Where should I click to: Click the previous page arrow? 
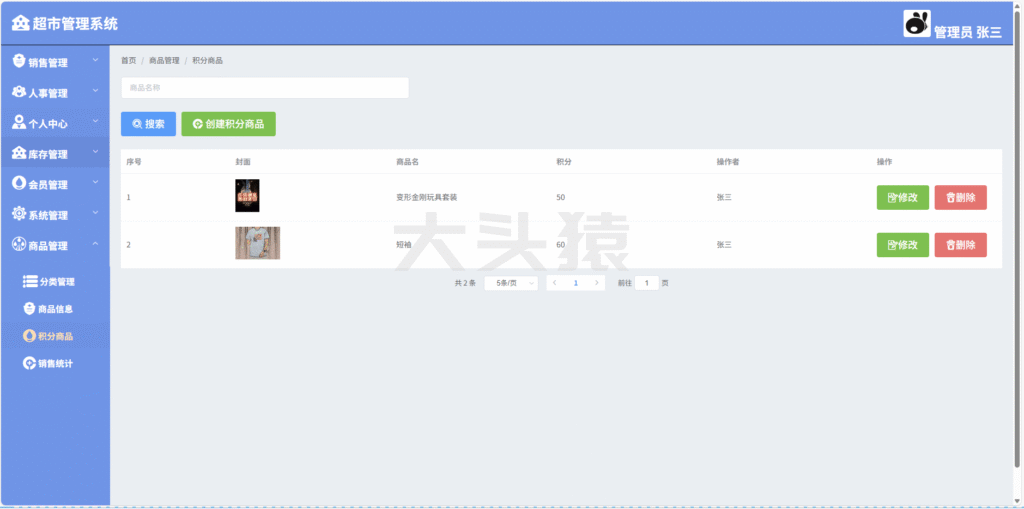tap(554, 283)
